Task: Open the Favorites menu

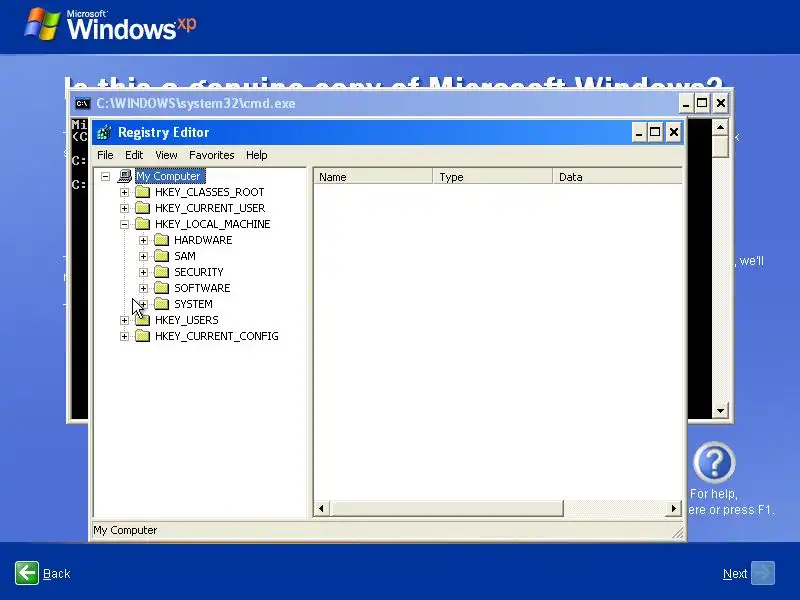Action: click(x=212, y=155)
